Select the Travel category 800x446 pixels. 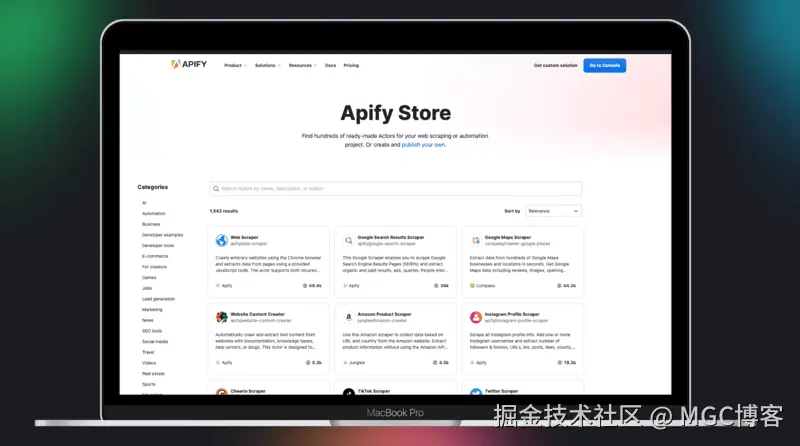coord(148,353)
